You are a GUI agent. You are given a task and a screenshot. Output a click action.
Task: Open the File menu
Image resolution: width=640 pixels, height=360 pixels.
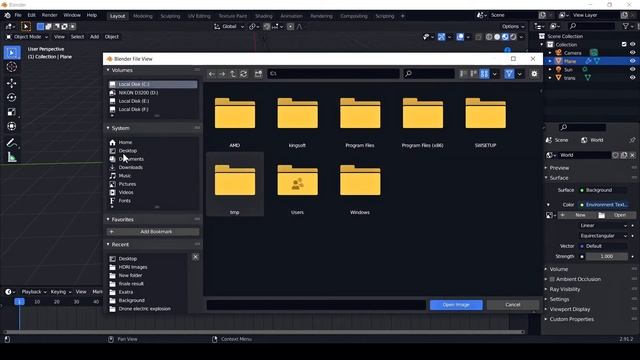click(x=18, y=15)
